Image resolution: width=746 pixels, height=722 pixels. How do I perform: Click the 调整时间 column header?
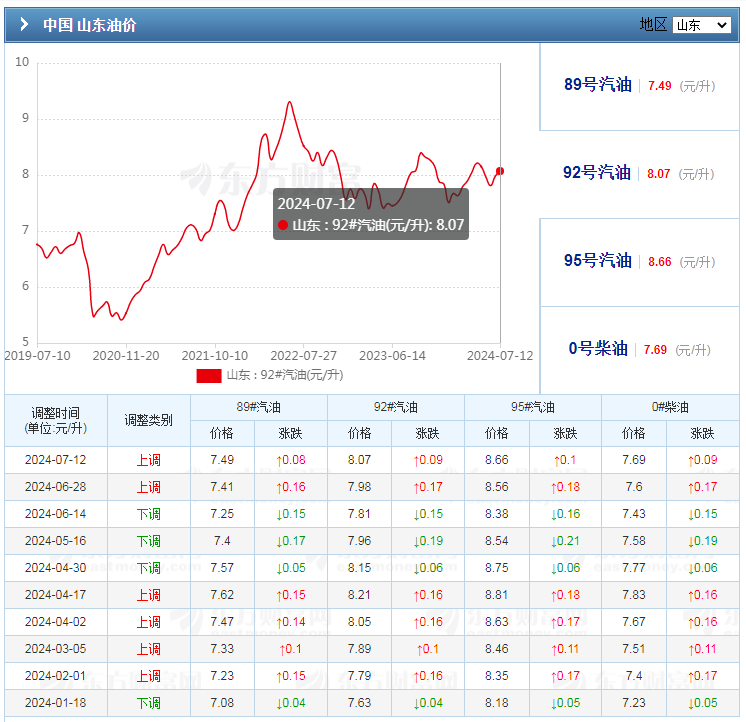click(55, 420)
